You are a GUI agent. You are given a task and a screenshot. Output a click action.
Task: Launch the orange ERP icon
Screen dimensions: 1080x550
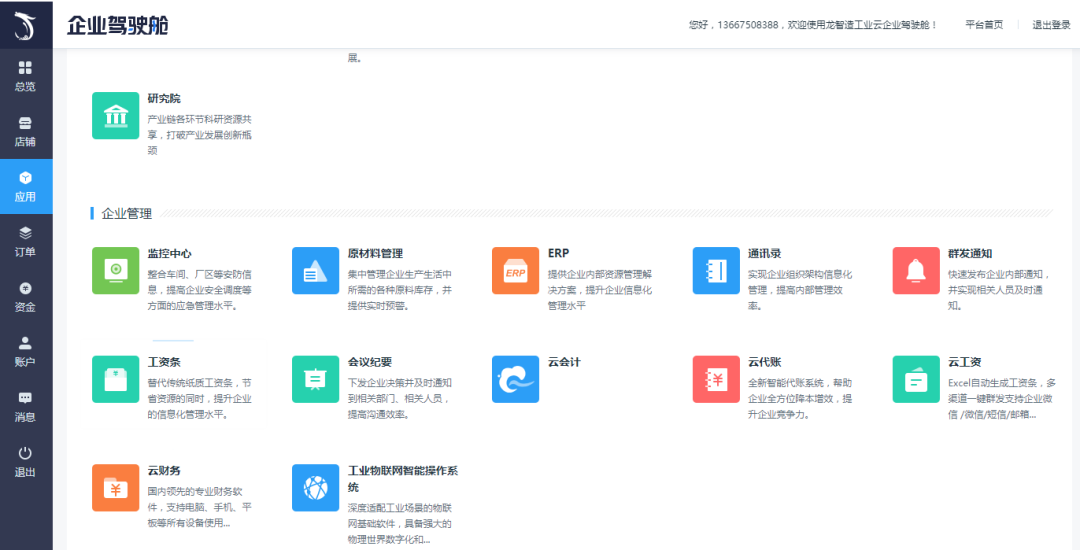tap(515, 270)
